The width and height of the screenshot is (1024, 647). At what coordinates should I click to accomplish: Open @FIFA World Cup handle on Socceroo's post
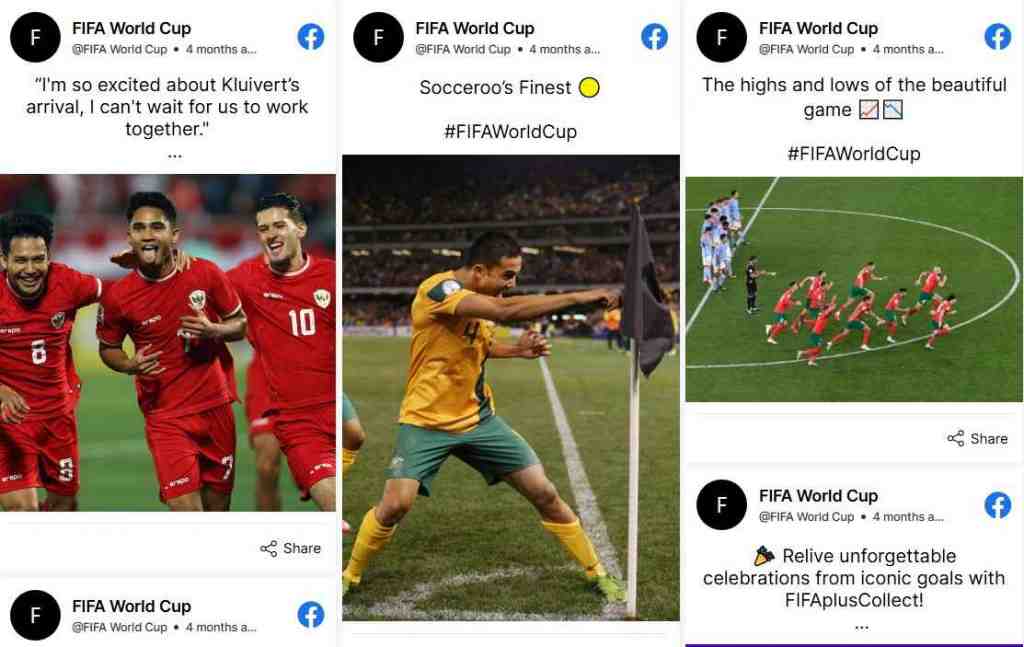pos(463,50)
